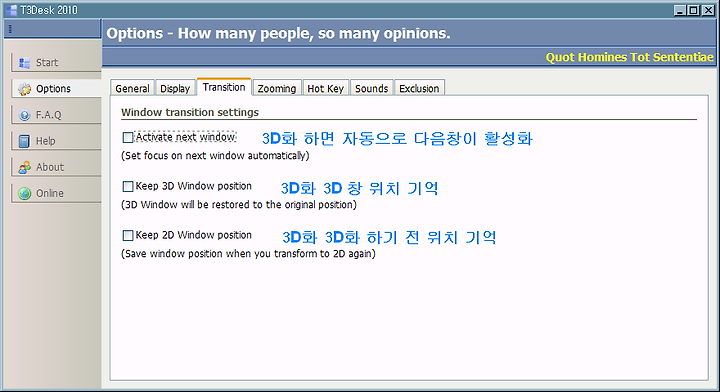Click 'Save window position when you transform' text
Image resolution: width=720 pixels, height=392 pixels.
coord(248,254)
